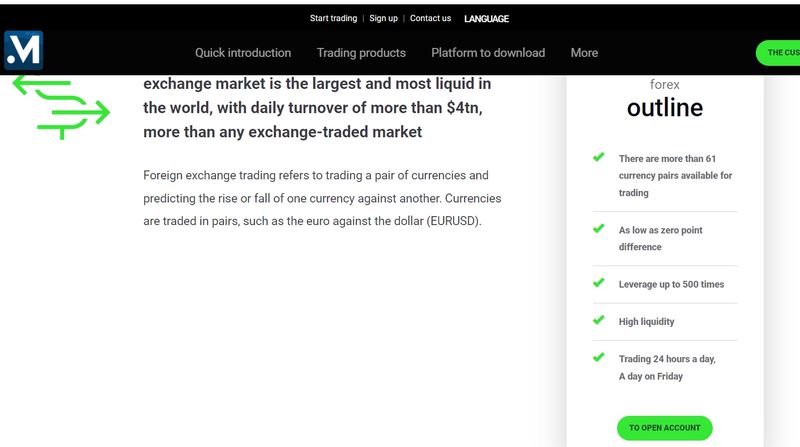Open the Contact us link
This screenshot has width=800, height=447.
click(431, 18)
